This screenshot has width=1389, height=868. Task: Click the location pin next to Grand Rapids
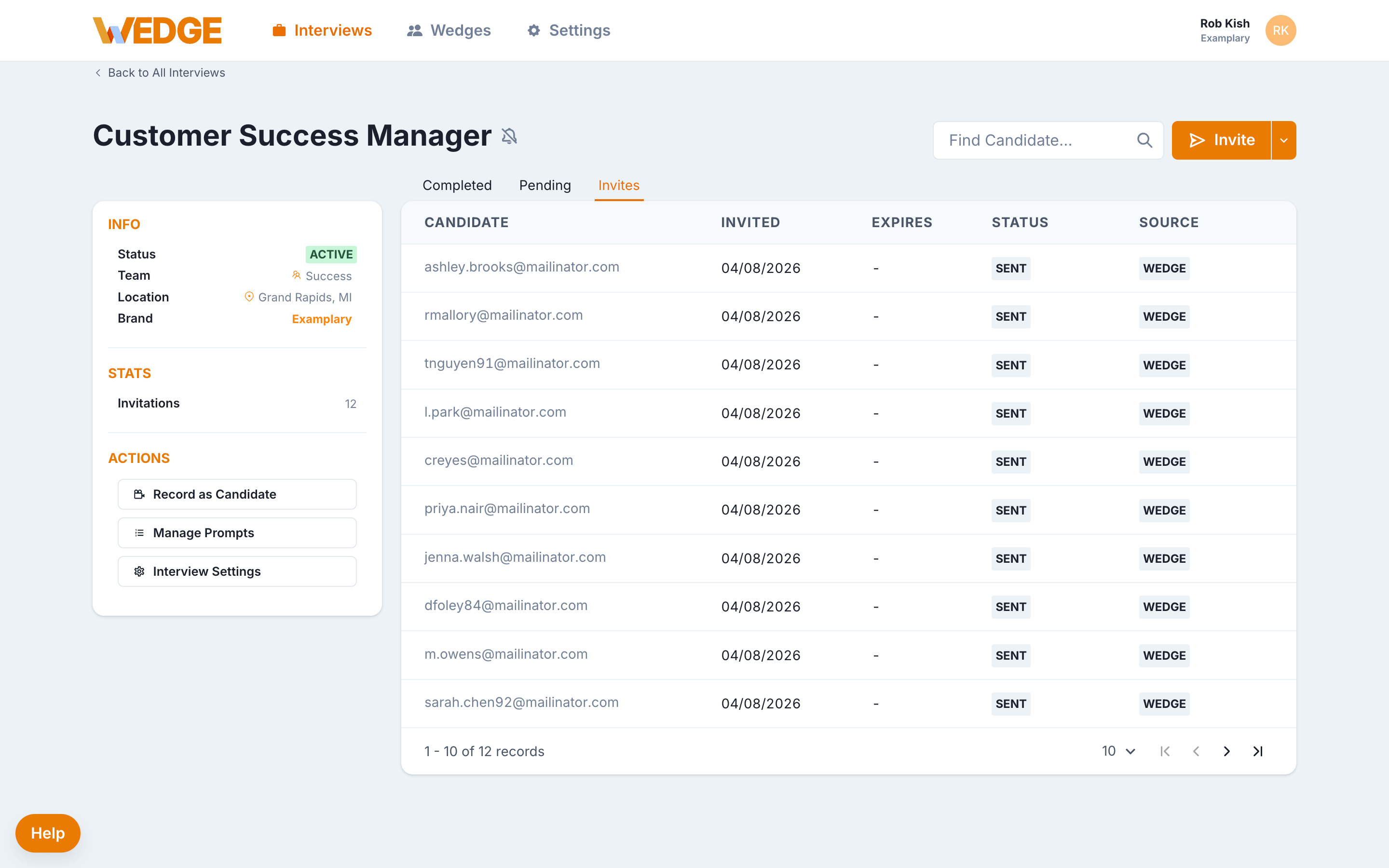tap(249, 297)
